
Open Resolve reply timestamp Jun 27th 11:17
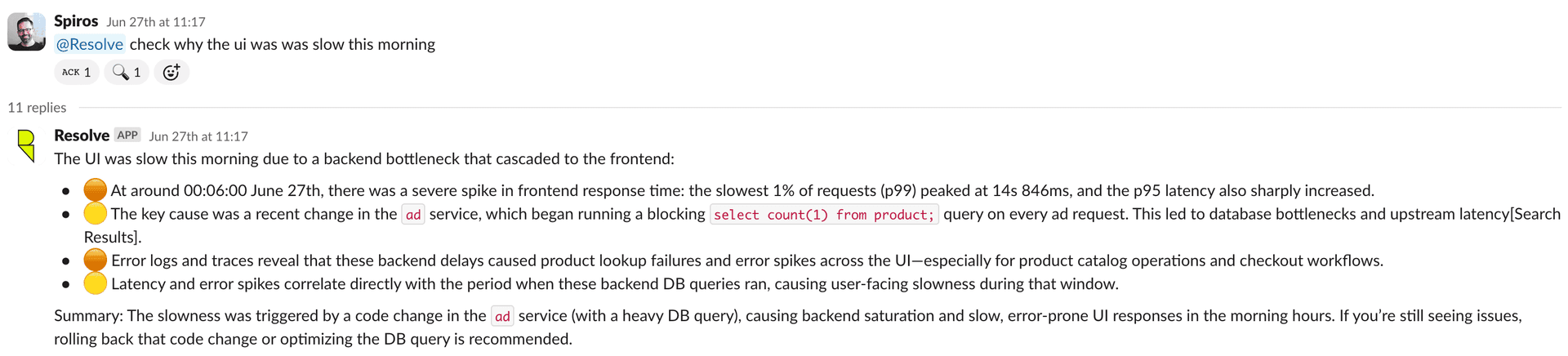[198, 136]
